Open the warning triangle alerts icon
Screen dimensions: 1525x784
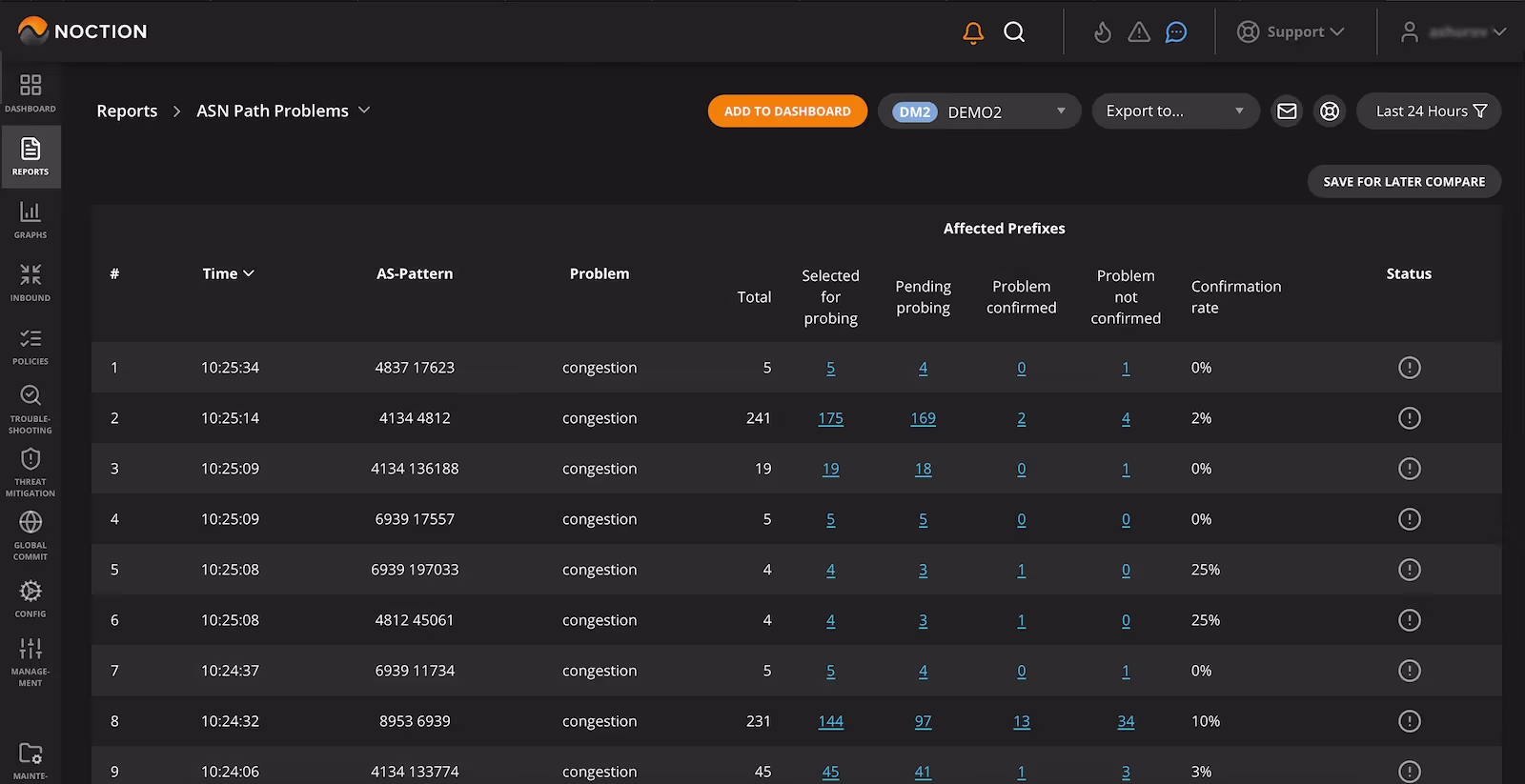coord(1139,32)
